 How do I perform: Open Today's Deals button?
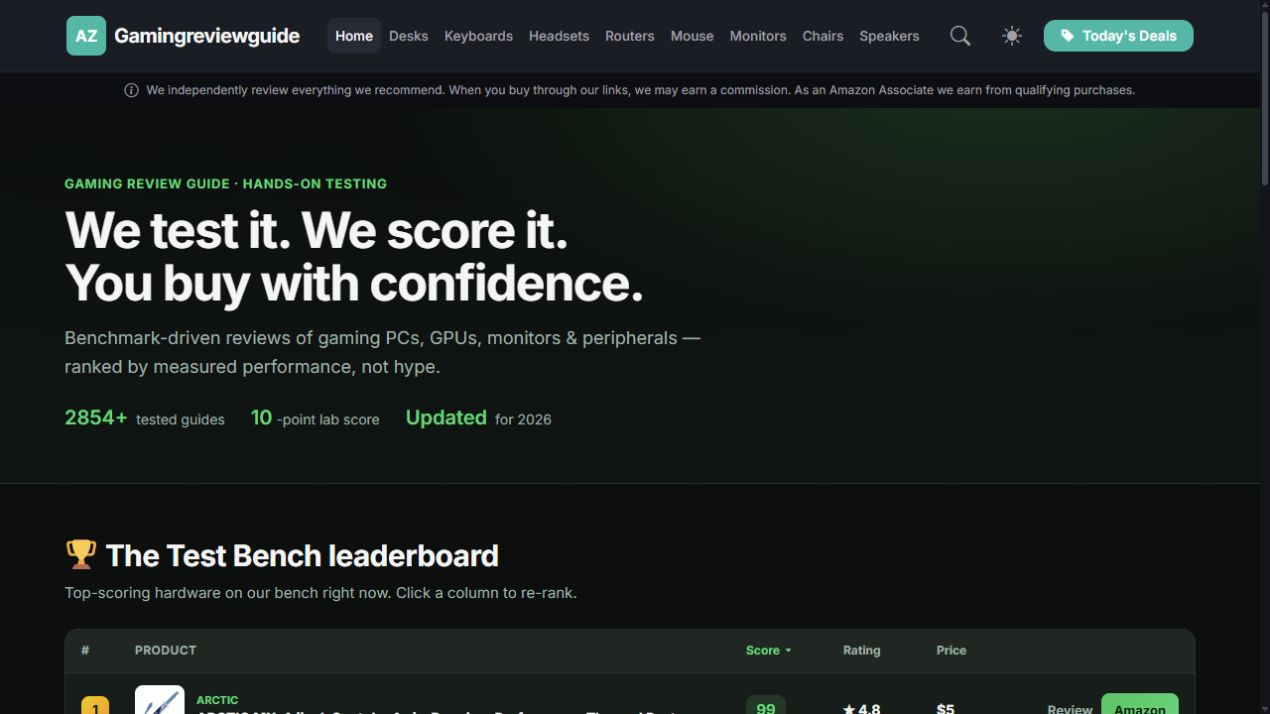click(1118, 36)
